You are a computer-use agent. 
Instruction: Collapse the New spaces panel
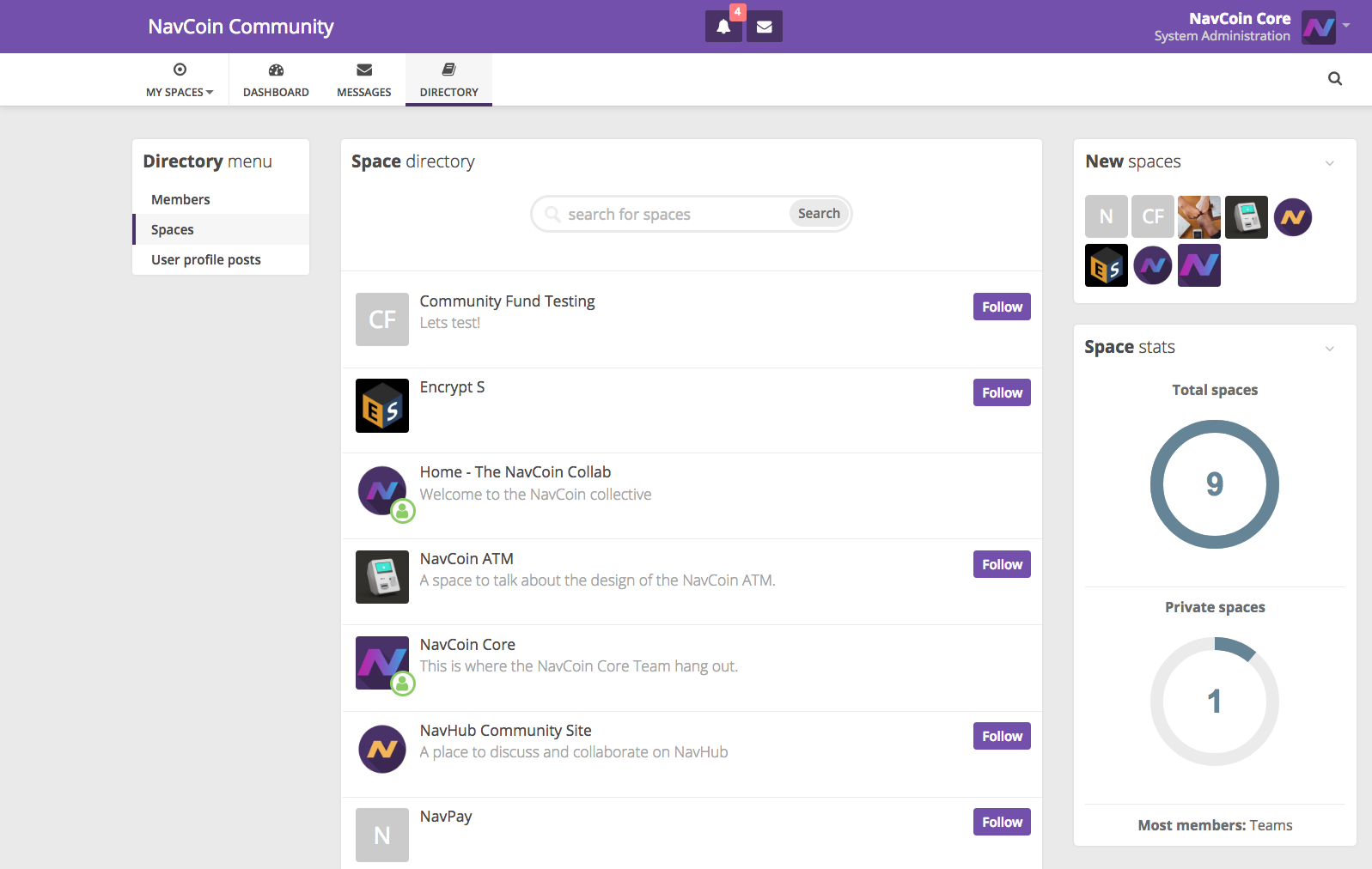tap(1330, 163)
